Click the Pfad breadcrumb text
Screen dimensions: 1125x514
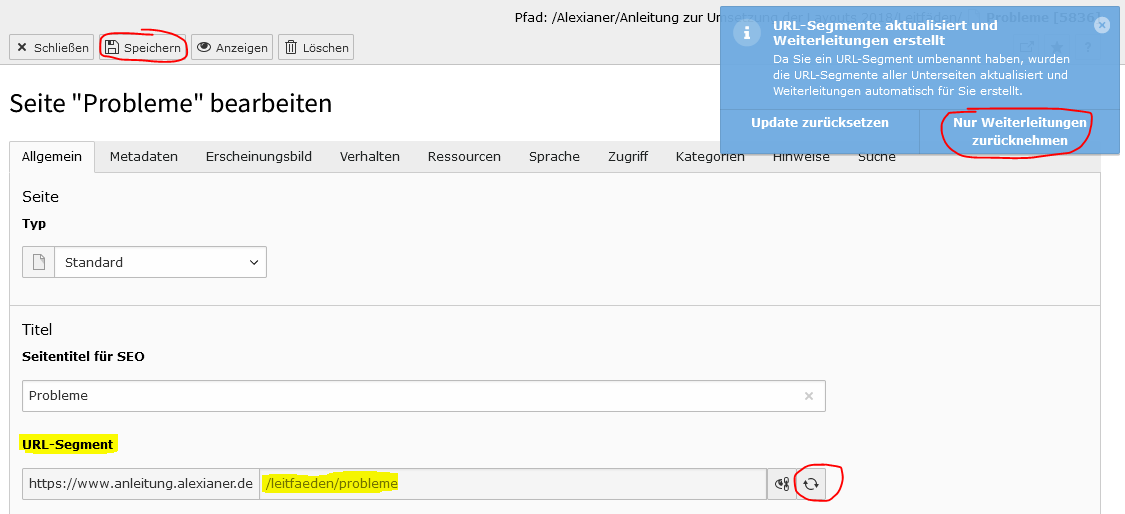point(807,18)
